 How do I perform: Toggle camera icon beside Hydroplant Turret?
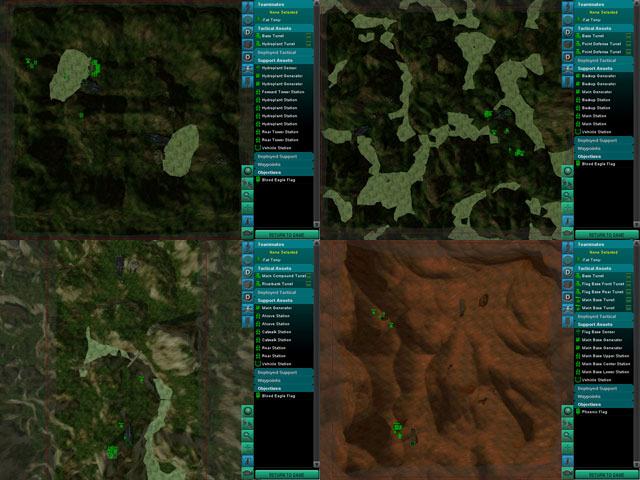coord(309,44)
